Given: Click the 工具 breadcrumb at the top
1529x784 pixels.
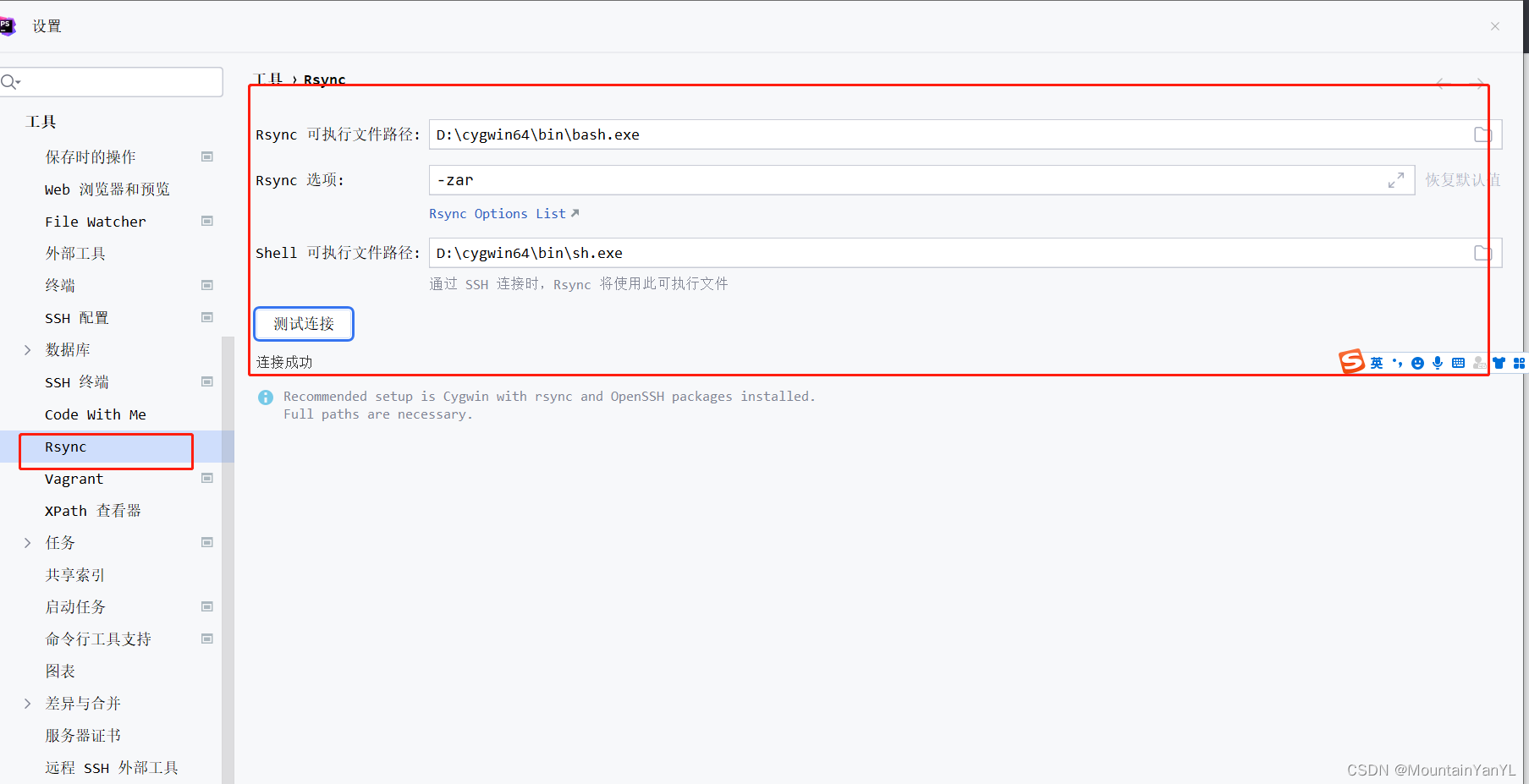Looking at the screenshot, I should tap(268, 79).
